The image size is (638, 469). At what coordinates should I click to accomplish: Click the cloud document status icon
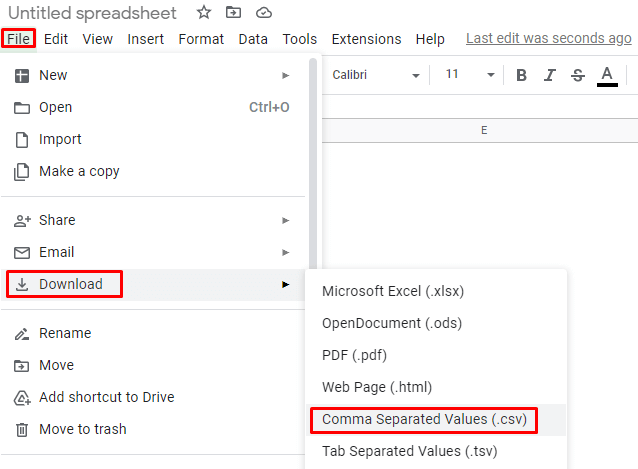tap(264, 13)
